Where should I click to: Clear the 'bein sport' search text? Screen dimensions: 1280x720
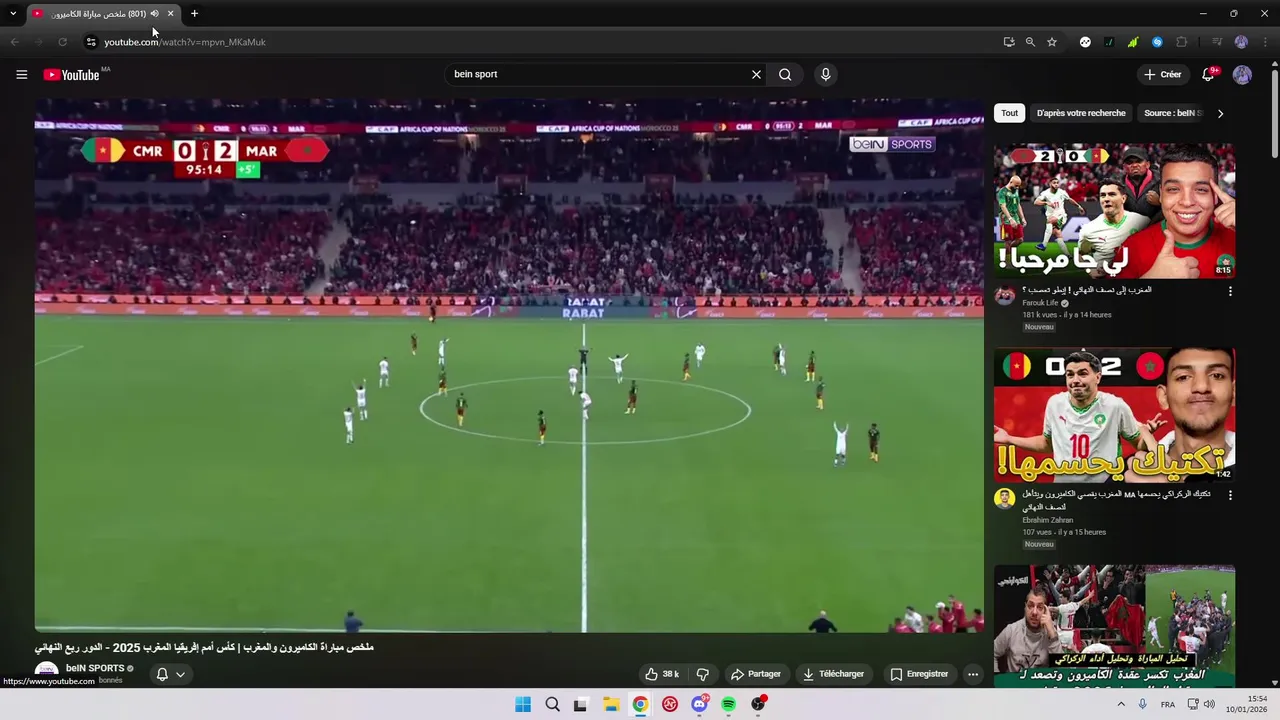point(756,74)
